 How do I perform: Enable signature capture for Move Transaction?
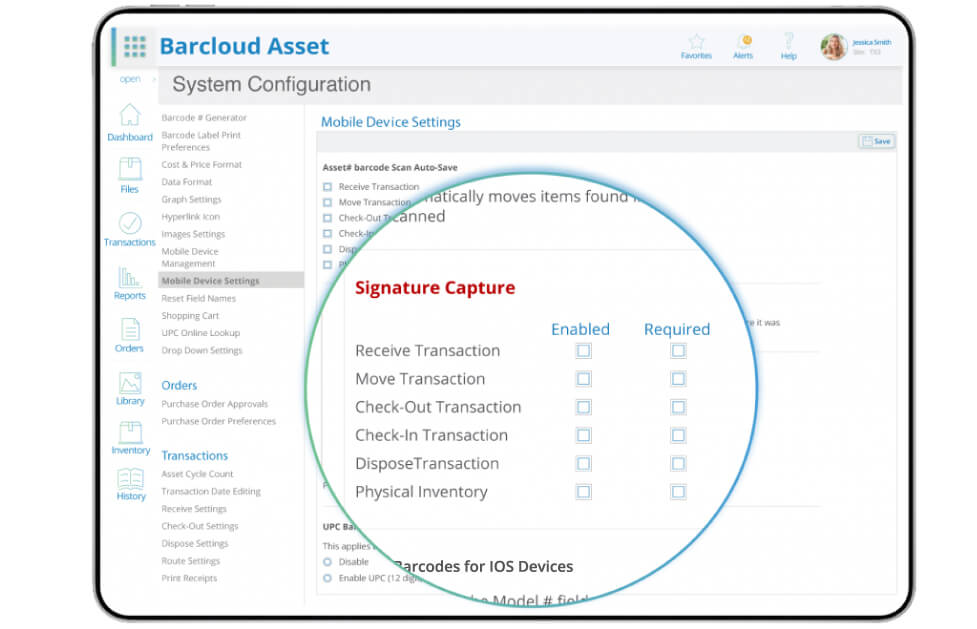click(583, 379)
